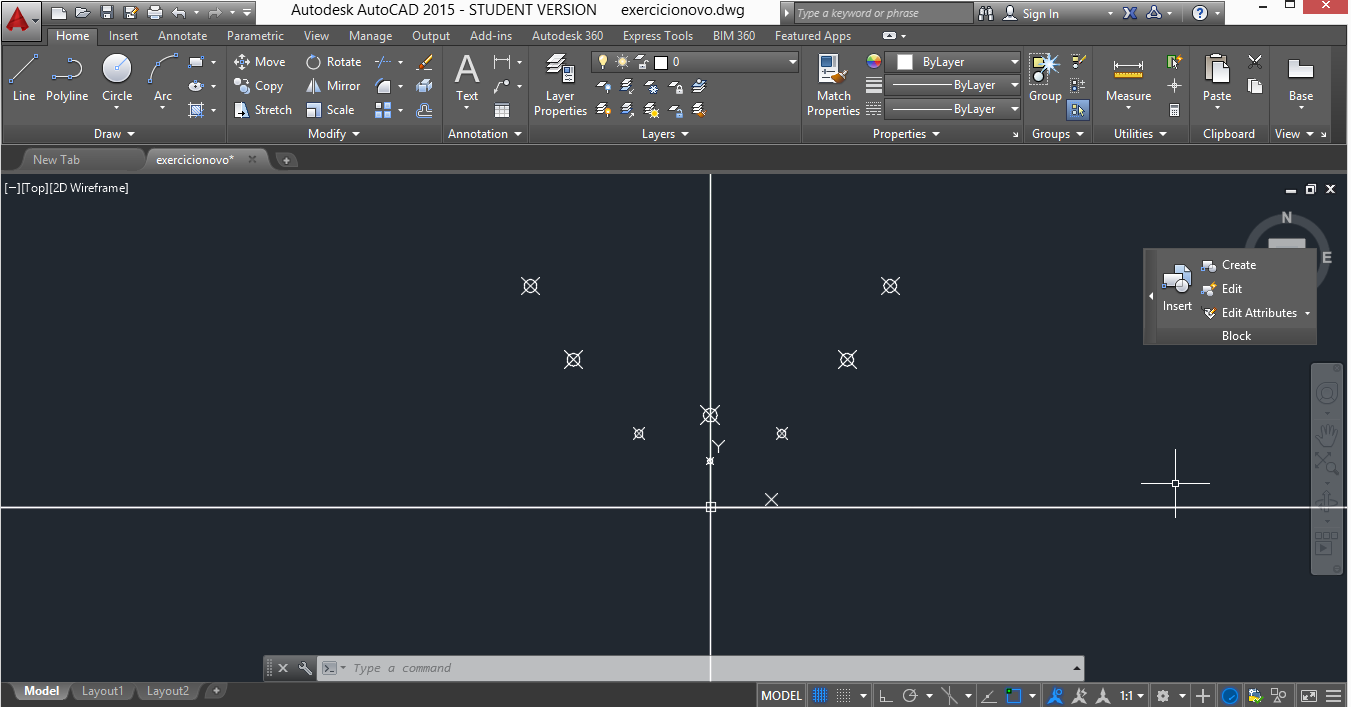
Task: Insert a table from Annotation panel
Action: click(502, 110)
